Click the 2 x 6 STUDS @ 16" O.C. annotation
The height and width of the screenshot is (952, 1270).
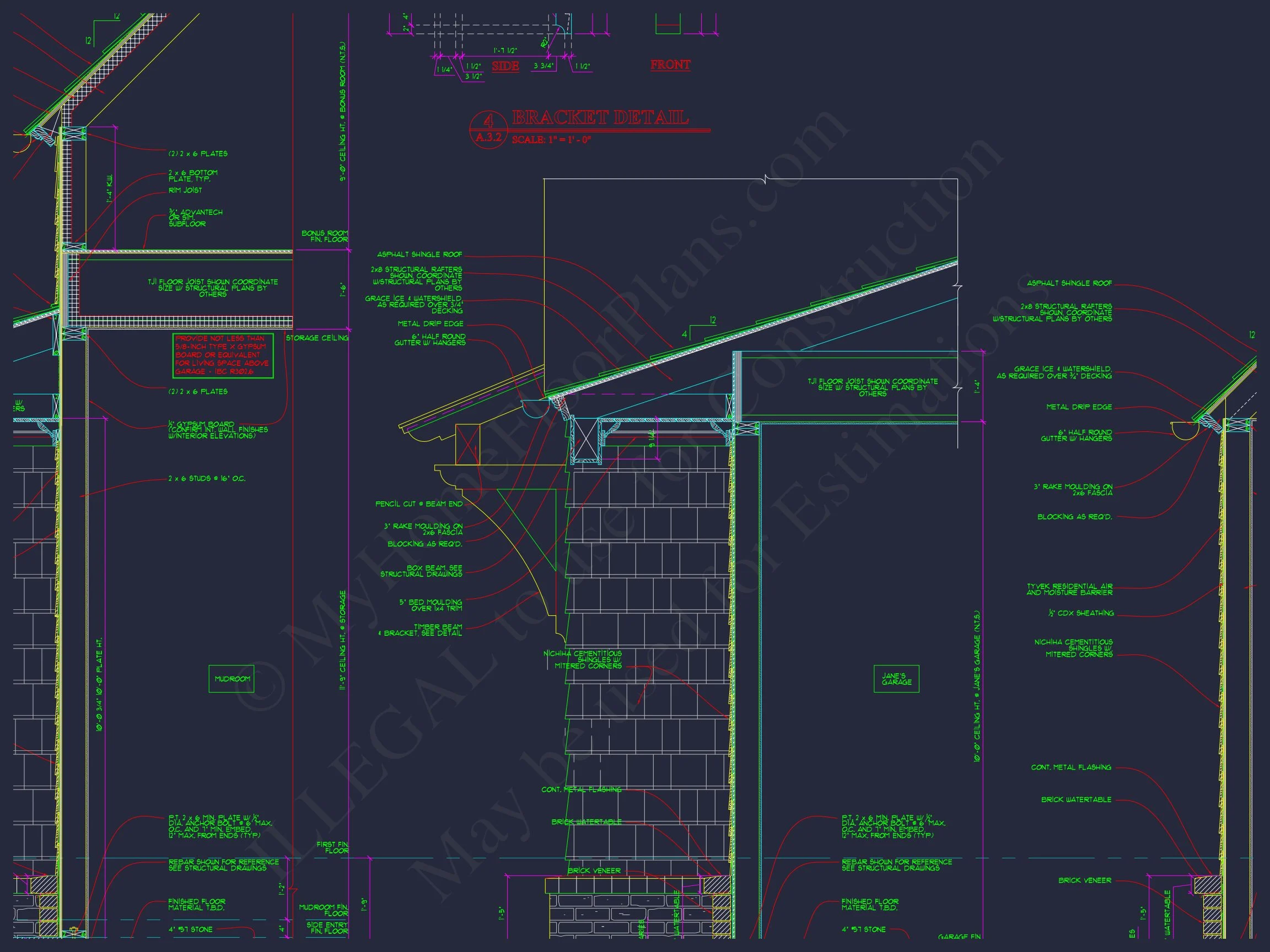pos(207,479)
